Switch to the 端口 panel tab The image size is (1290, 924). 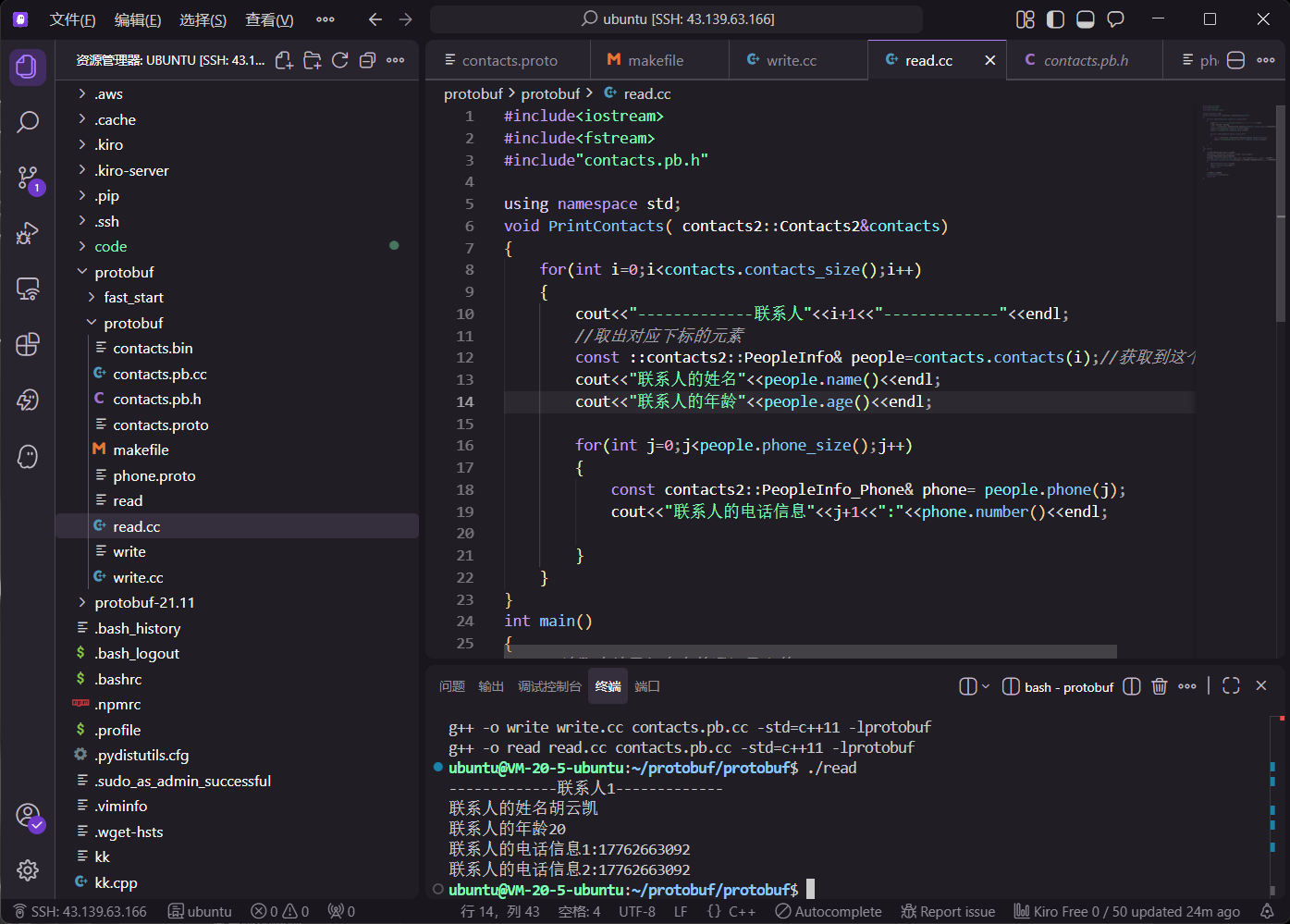647,686
